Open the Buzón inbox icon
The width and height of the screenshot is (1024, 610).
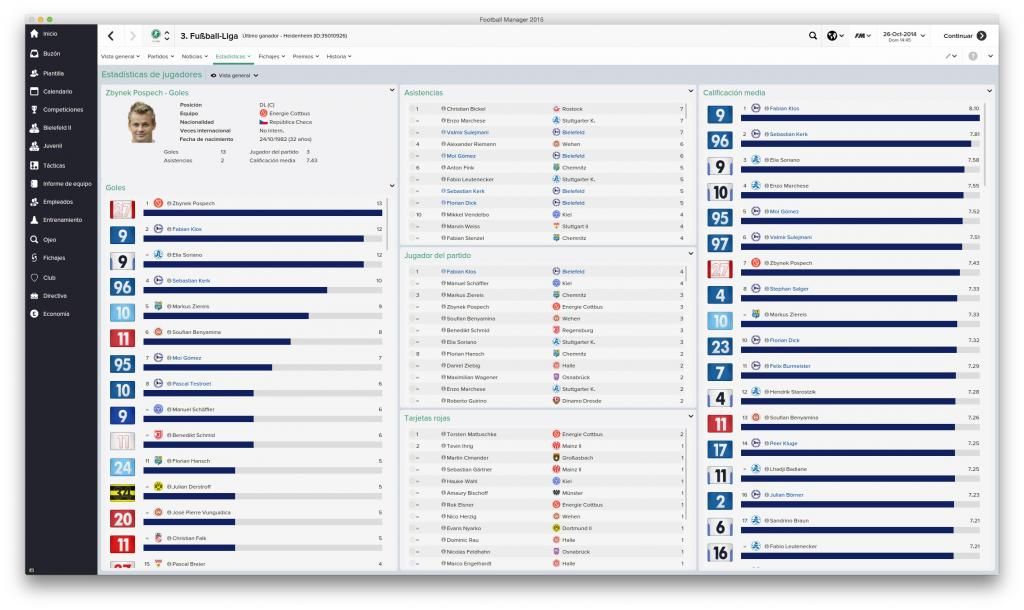tap(34, 54)
